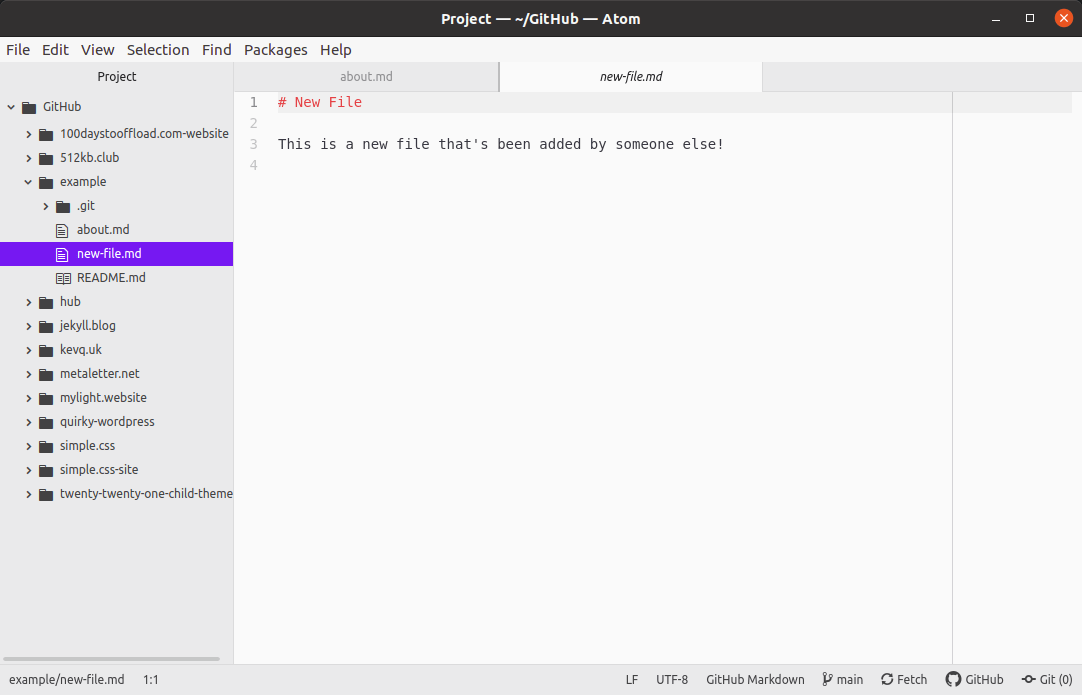Click the README.md file icon in the tree

click(x=62, y=277)
